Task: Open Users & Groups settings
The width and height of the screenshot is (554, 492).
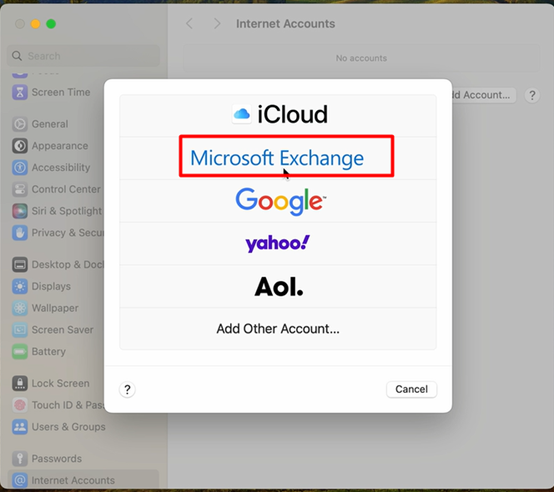Action: pos(57,427)
